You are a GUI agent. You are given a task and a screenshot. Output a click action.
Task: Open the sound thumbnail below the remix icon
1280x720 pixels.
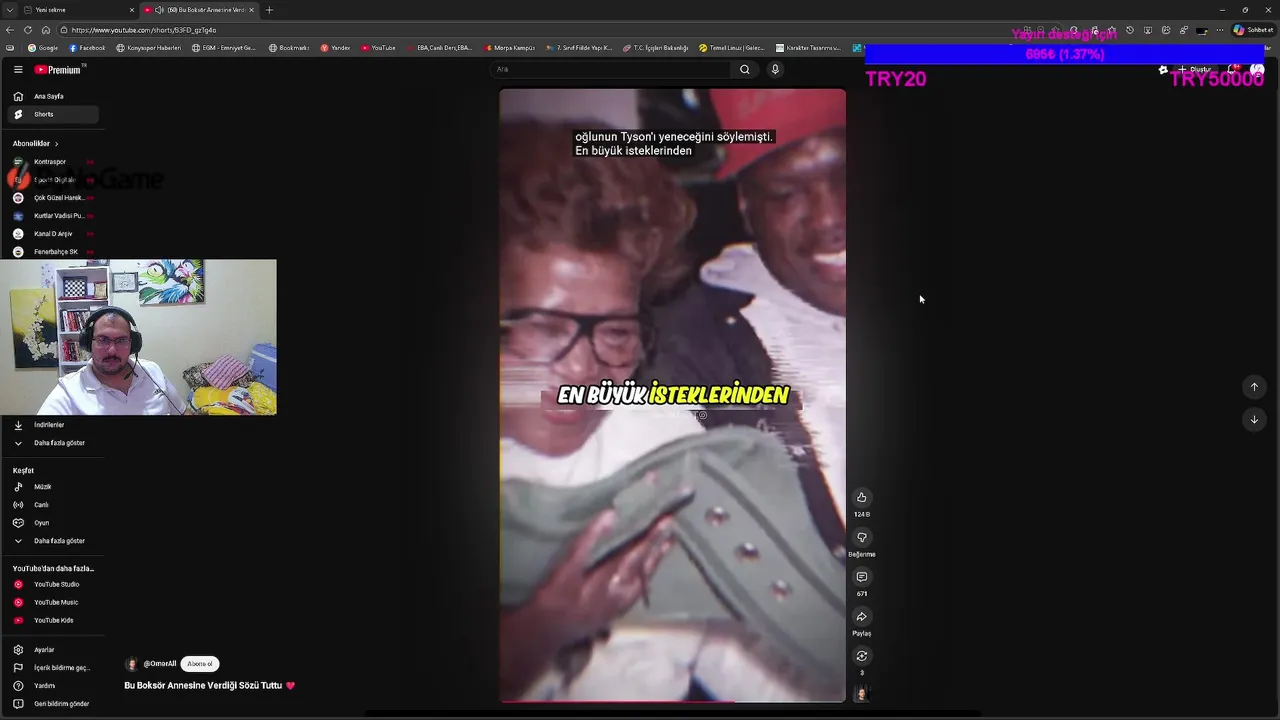click(x=861, y=693)
